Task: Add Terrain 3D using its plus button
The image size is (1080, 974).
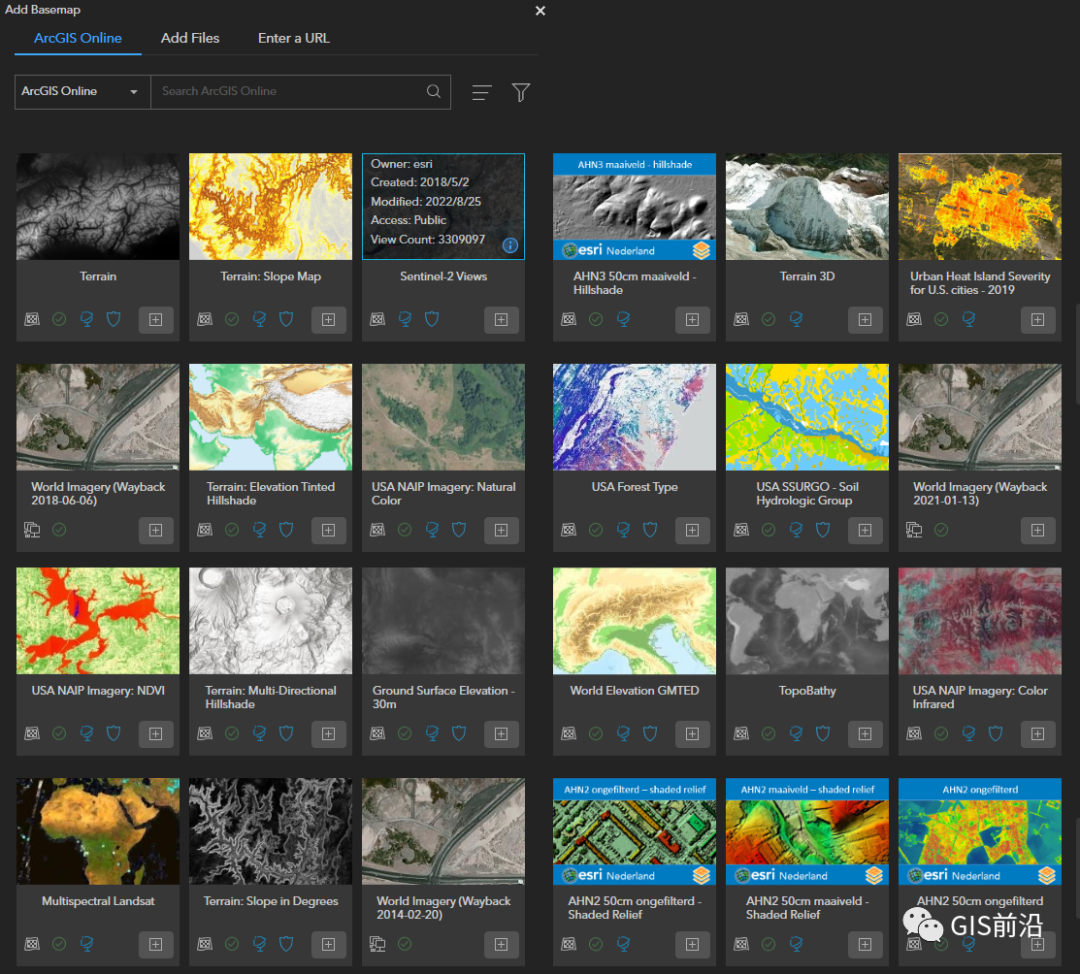Action: coord(865,320)
